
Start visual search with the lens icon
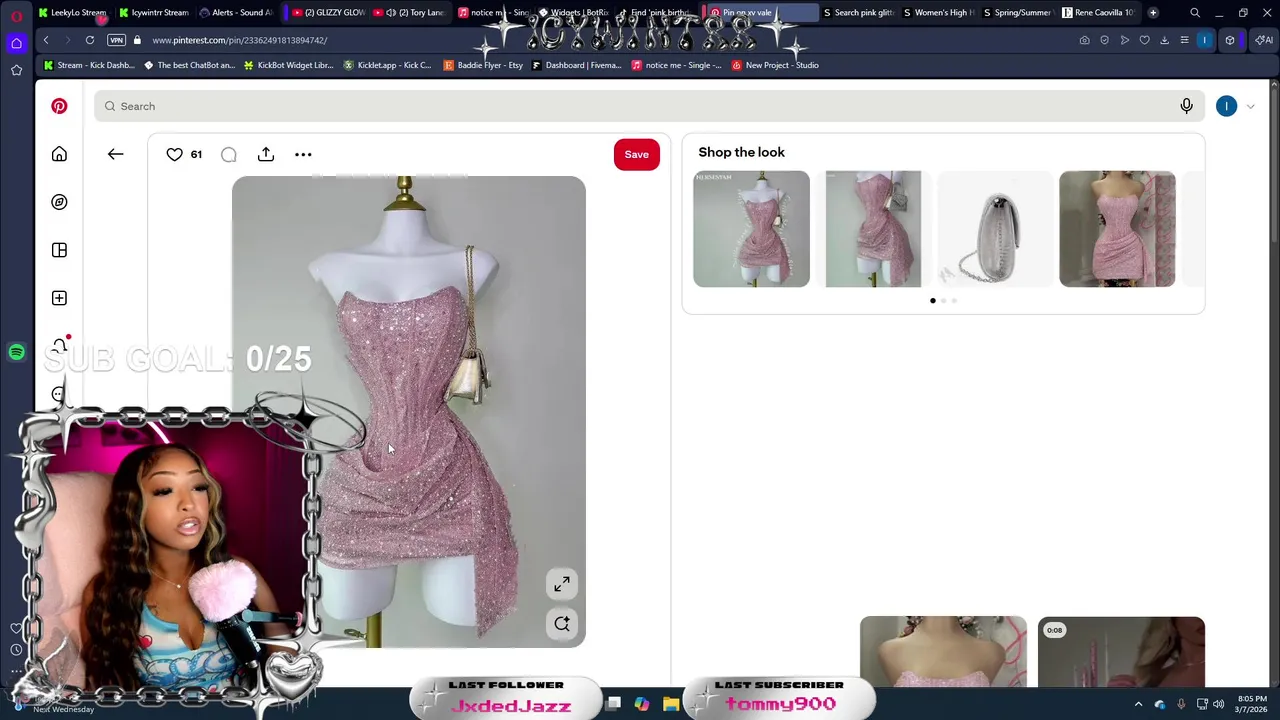tap(562, 624)
